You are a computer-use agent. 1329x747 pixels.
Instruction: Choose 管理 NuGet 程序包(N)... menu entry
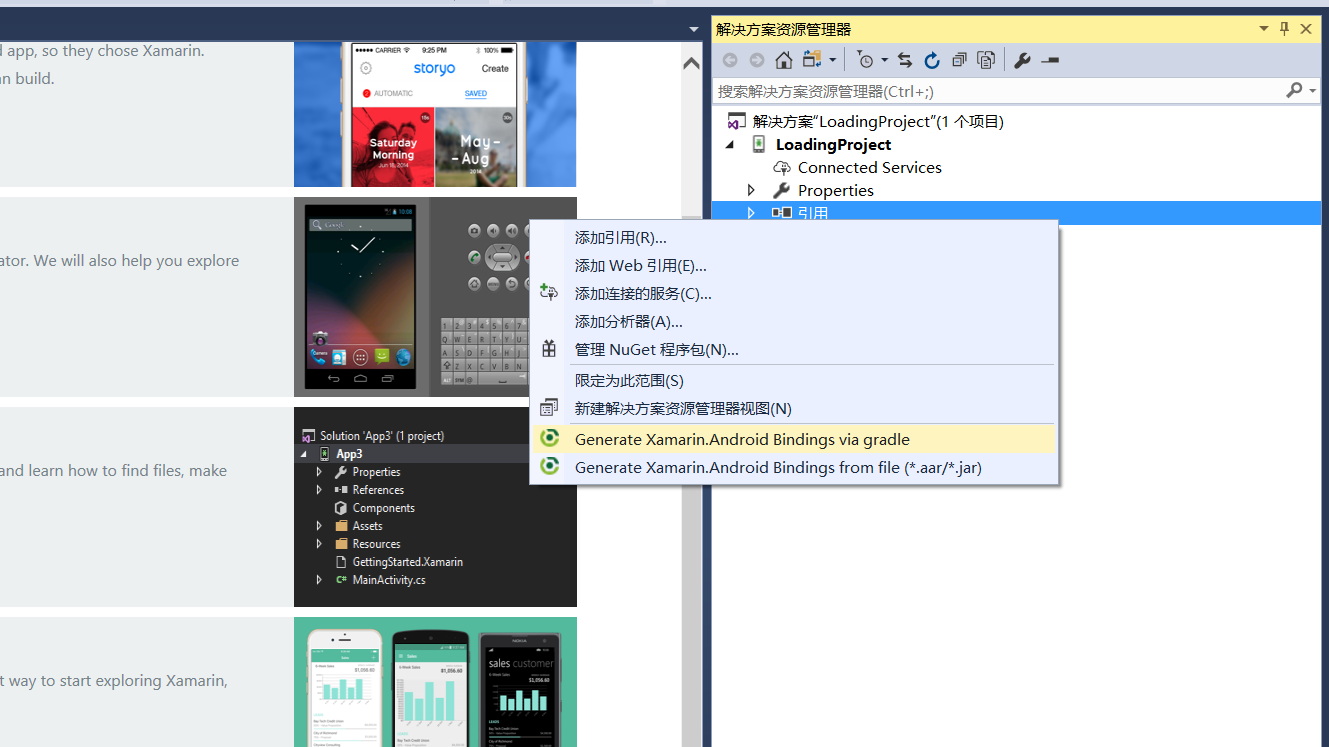click(x=657, y=350)
